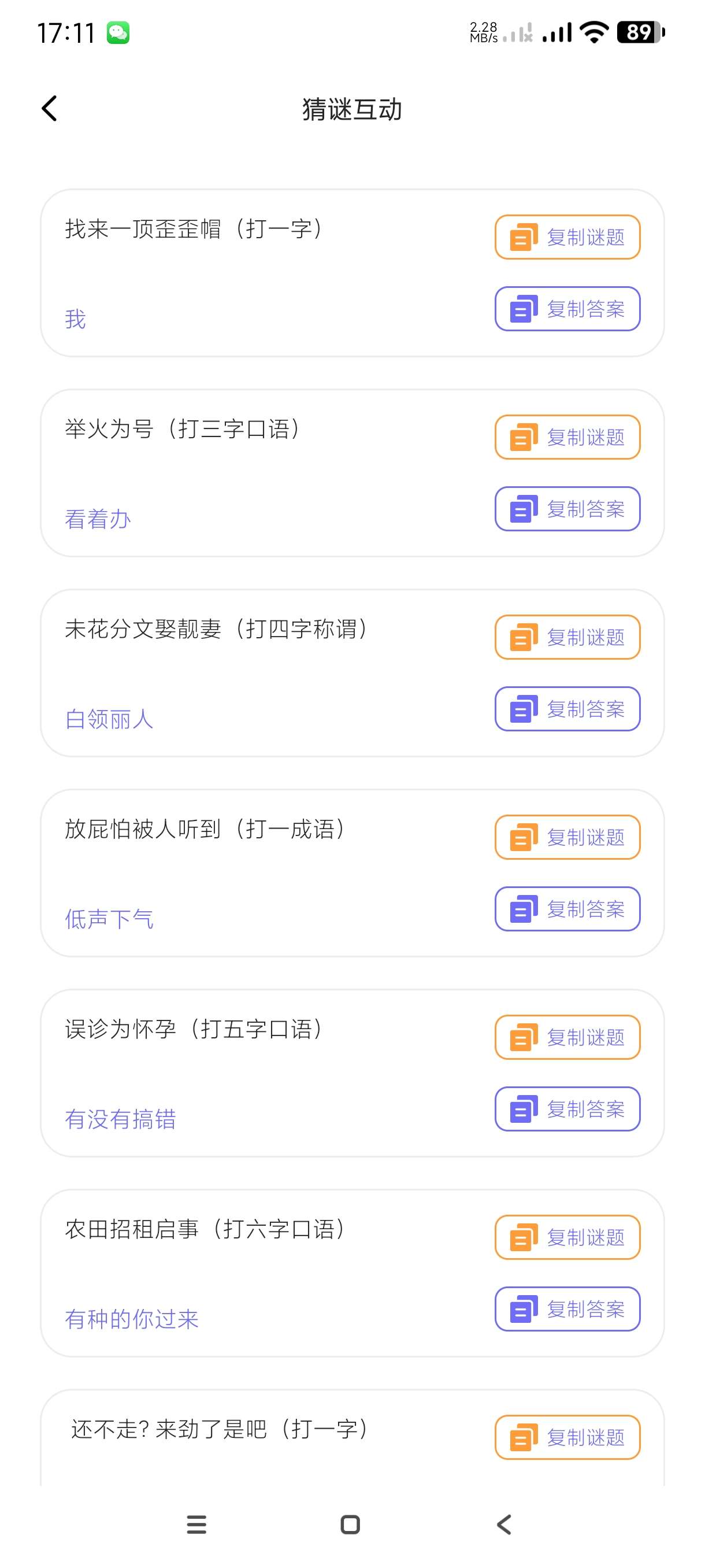This screenshot has height=1568, width=705.
Task: Tap purple copy icon for answer 看着办
Action: click(523, 509)
